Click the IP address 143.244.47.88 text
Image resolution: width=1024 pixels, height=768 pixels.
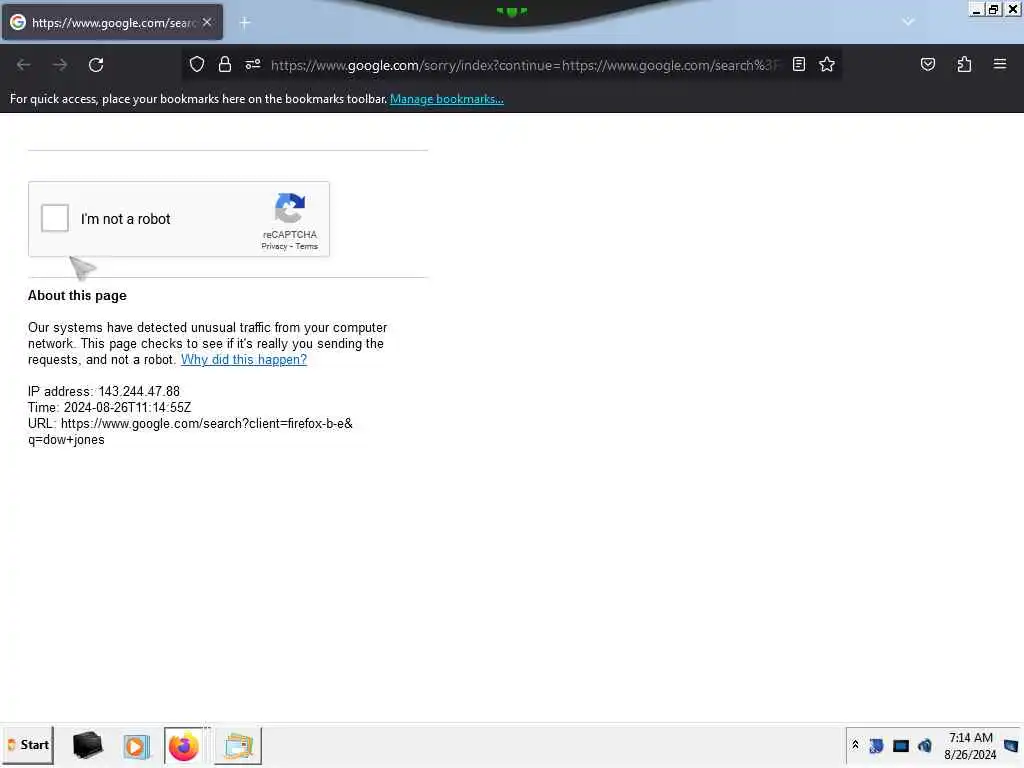tap(104, 392)
